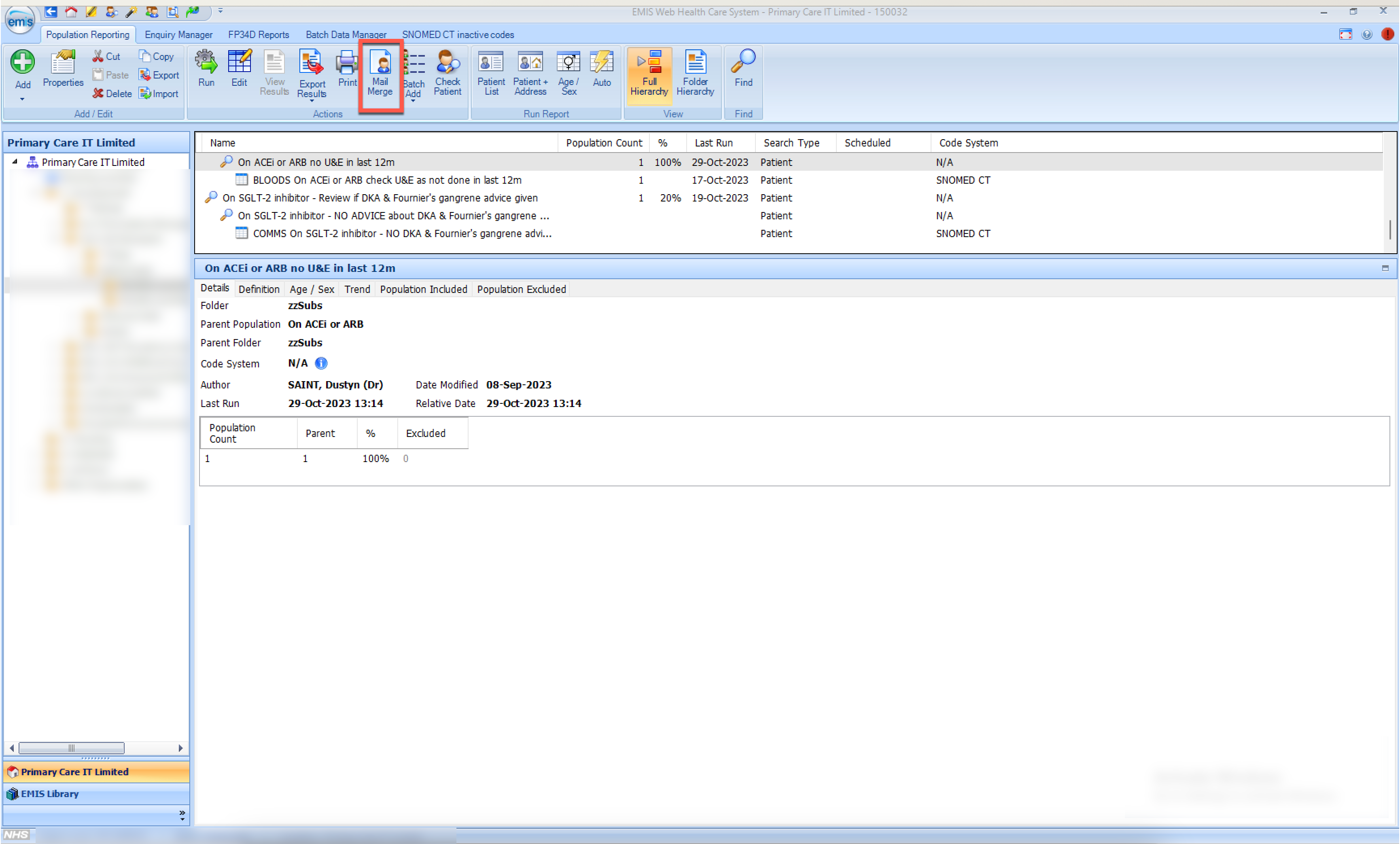Open the Batch Add dropdown arrow

[x=413, y=101]
